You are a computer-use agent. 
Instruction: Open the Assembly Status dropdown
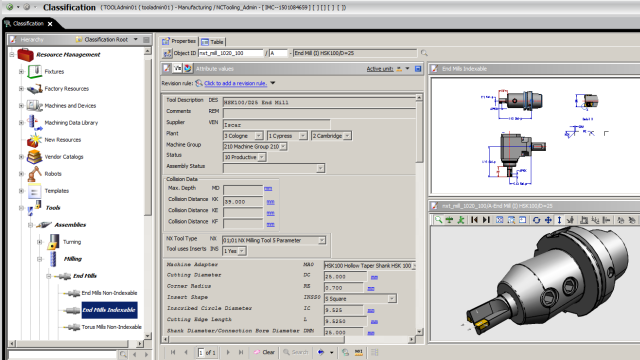point(320,168)
